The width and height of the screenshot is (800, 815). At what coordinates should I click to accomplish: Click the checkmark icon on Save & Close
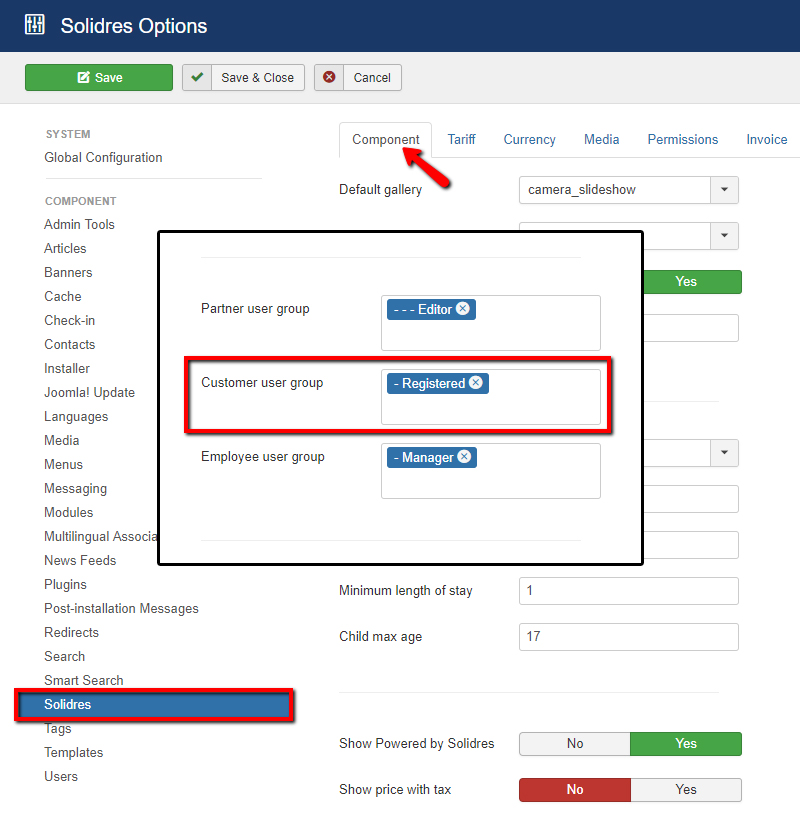[197, 77]
